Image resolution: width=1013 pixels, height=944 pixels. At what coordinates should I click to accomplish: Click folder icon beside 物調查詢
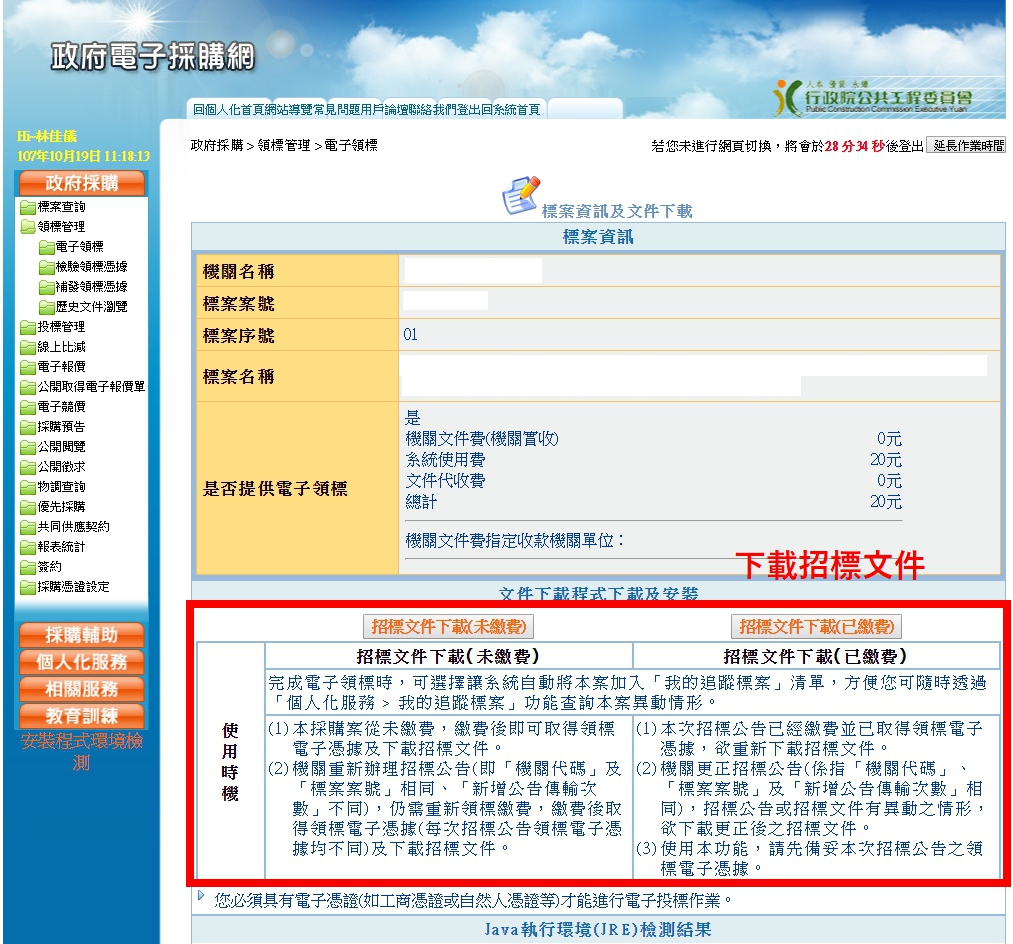28,487
